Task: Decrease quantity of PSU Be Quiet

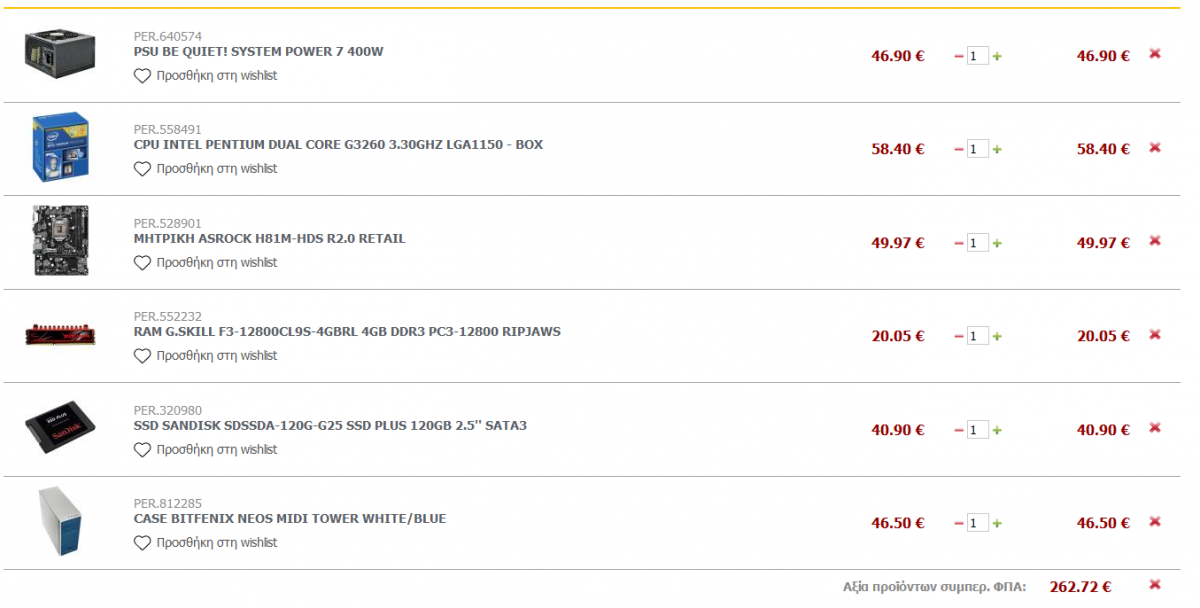Action: (959, 56)
